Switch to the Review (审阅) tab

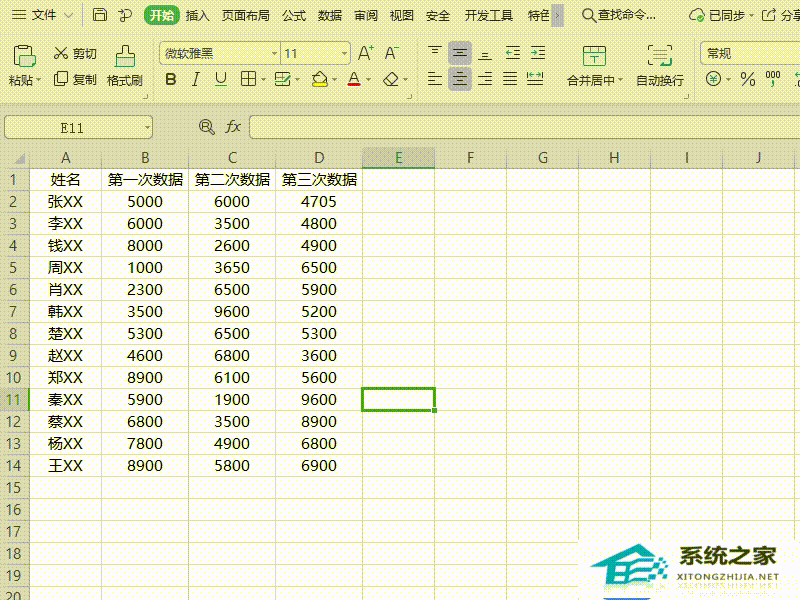pyautogui.click(x=366, y=15)
